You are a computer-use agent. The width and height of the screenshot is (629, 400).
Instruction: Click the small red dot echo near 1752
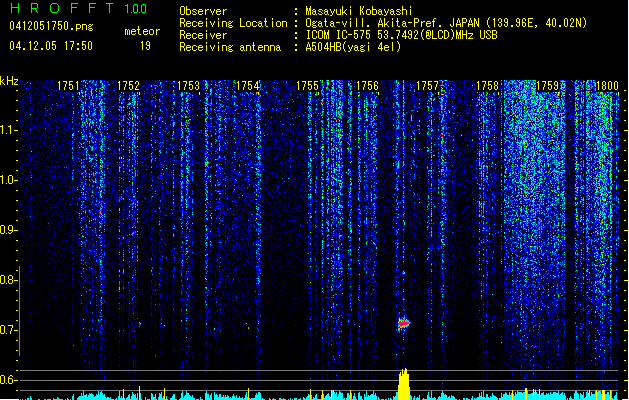(140, 323)
